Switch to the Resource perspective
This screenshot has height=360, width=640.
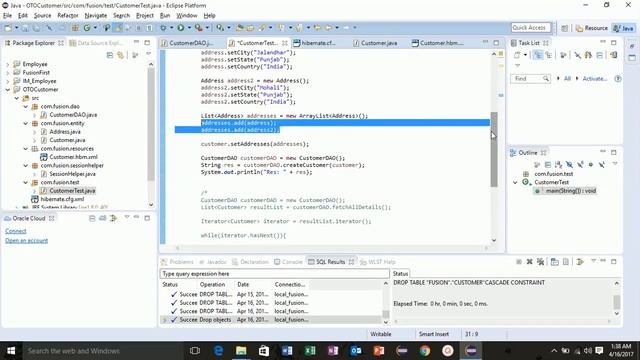pyautogui.click(x=592, y=28)
